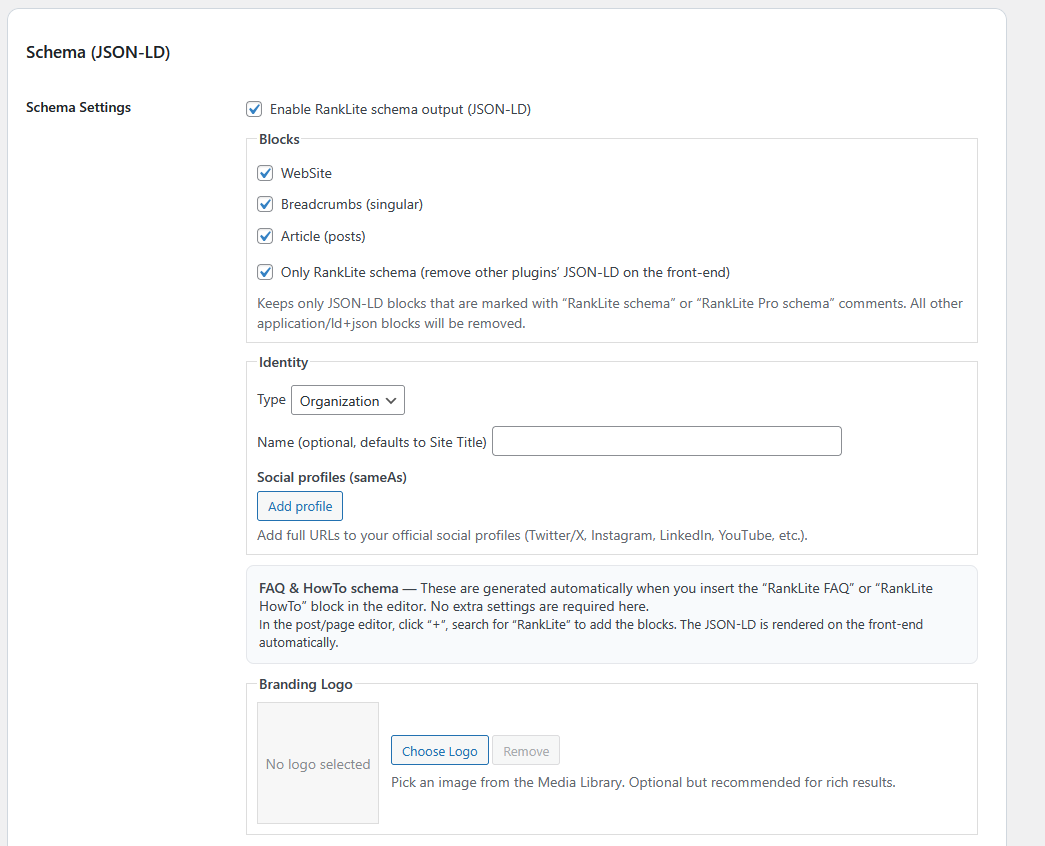Click the 'Blocks' group title
1045x846 pixels.
279,139
